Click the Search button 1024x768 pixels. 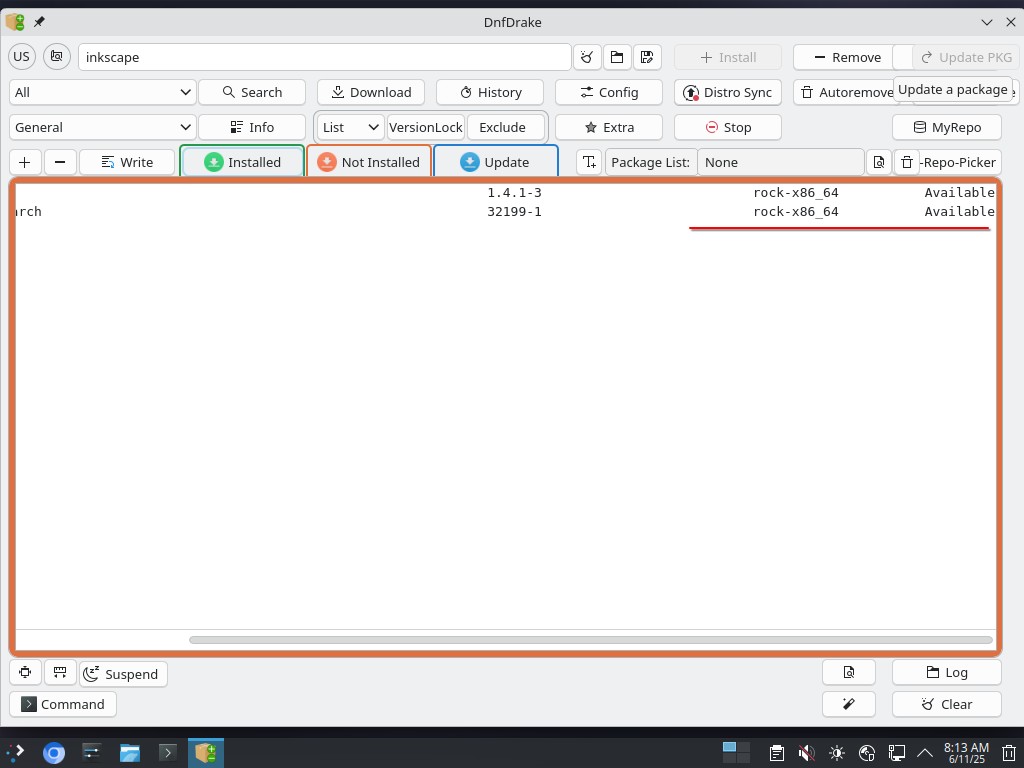pyautogui.click(x=251, y=92)
